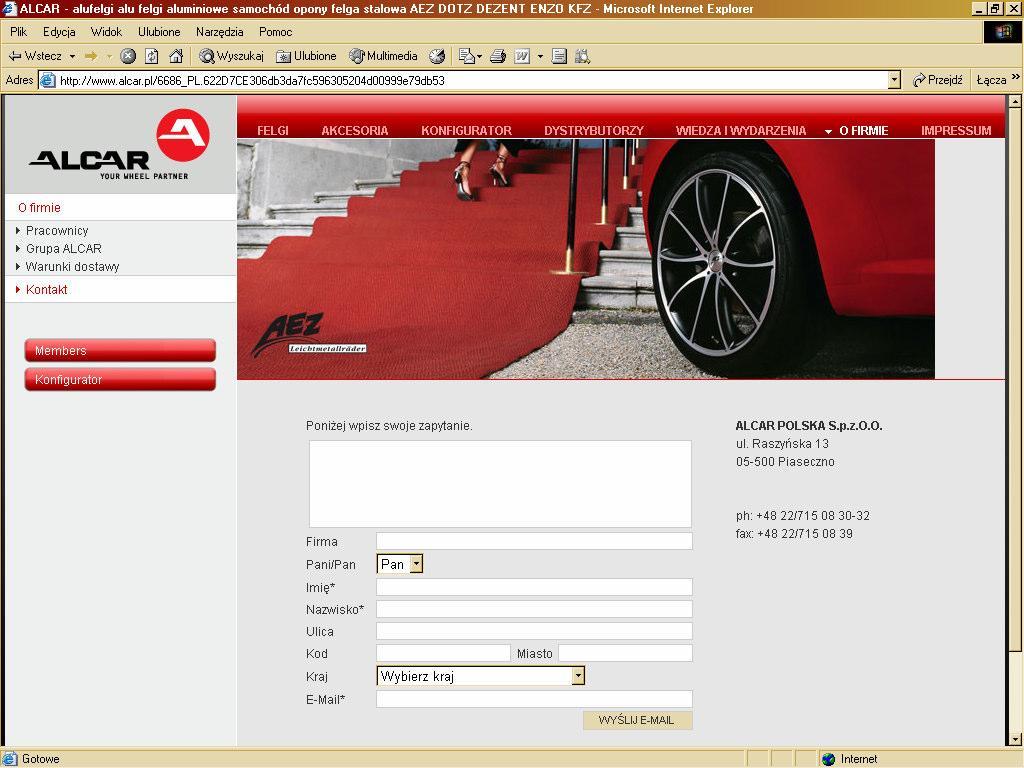Screen dimensions: 1024x768
Task: Open Wyszukaj search toolbar button
Action: 231,56
